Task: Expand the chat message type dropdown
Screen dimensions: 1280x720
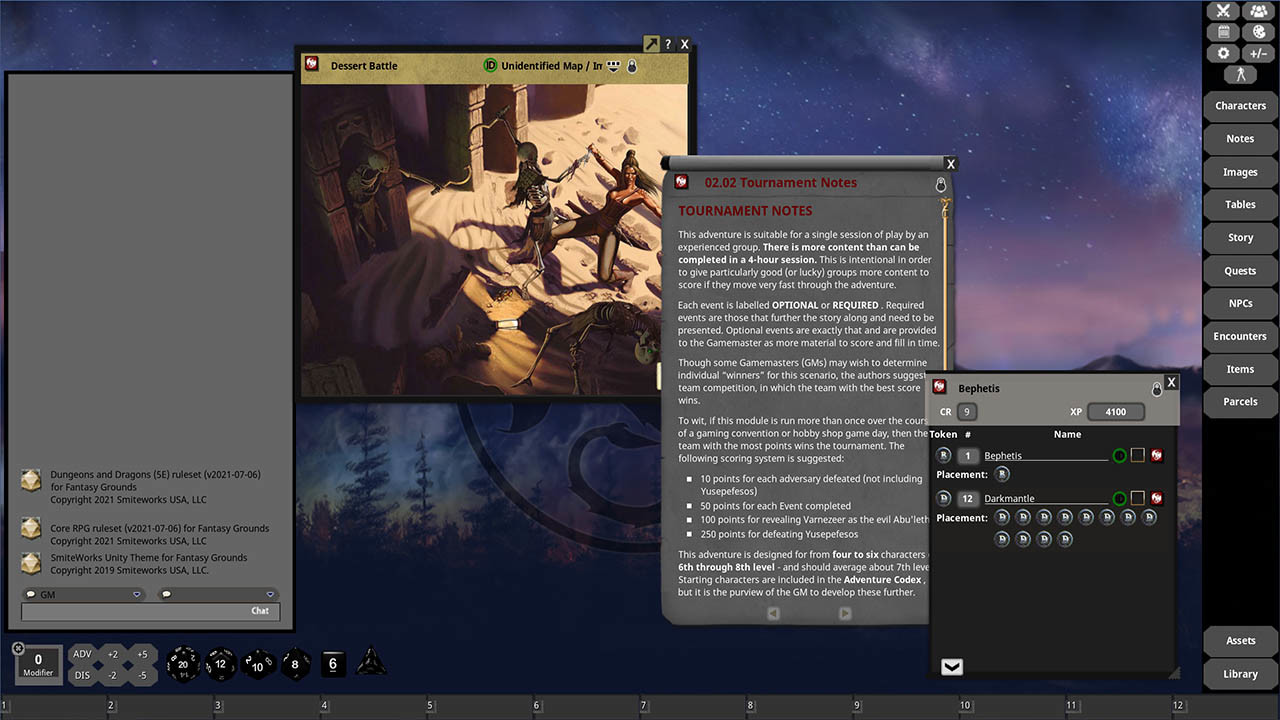Action: pyautogui.click(x=269, y=594)
